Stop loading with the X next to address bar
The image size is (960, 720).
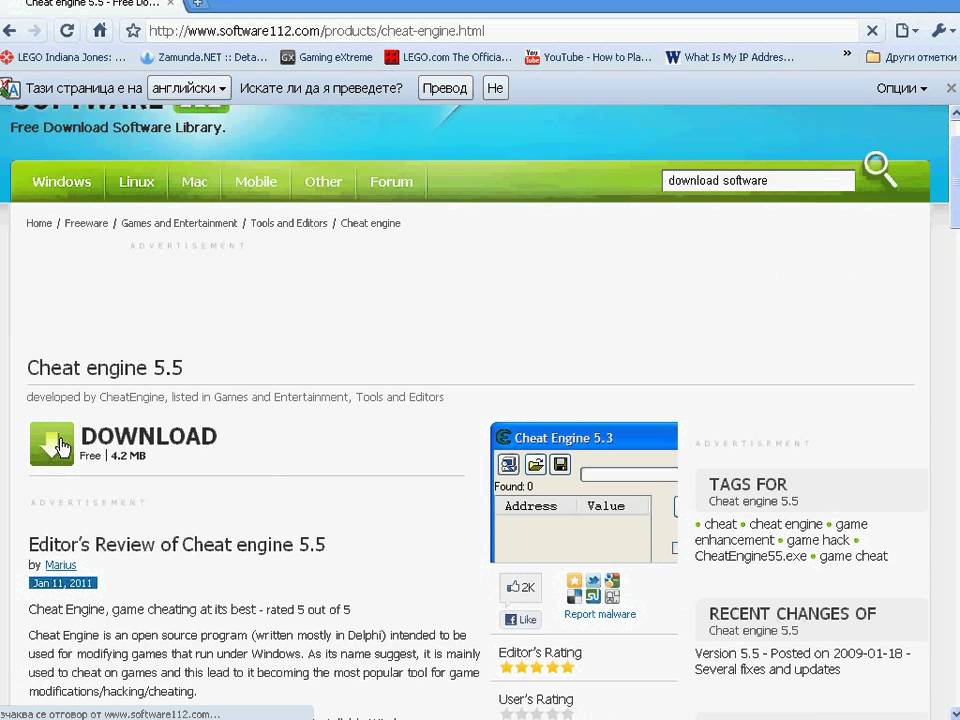click(x=872, y=31)
